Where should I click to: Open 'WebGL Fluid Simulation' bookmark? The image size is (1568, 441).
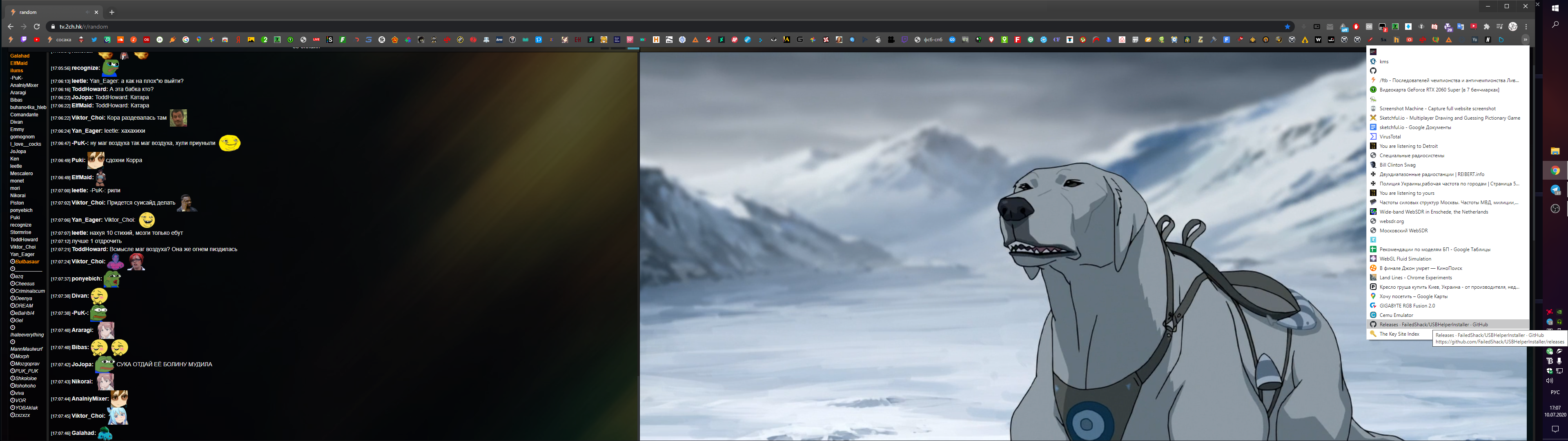pos(1448,259)
